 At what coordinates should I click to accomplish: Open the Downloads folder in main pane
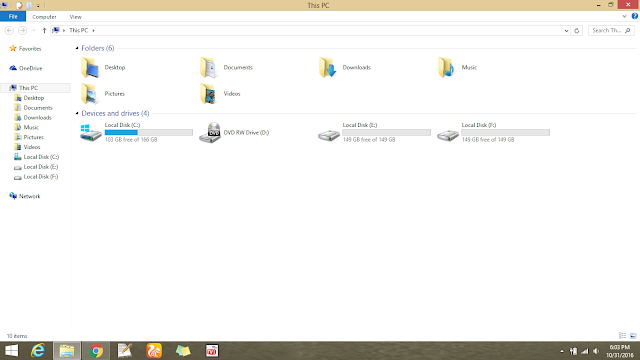[345, 67]
